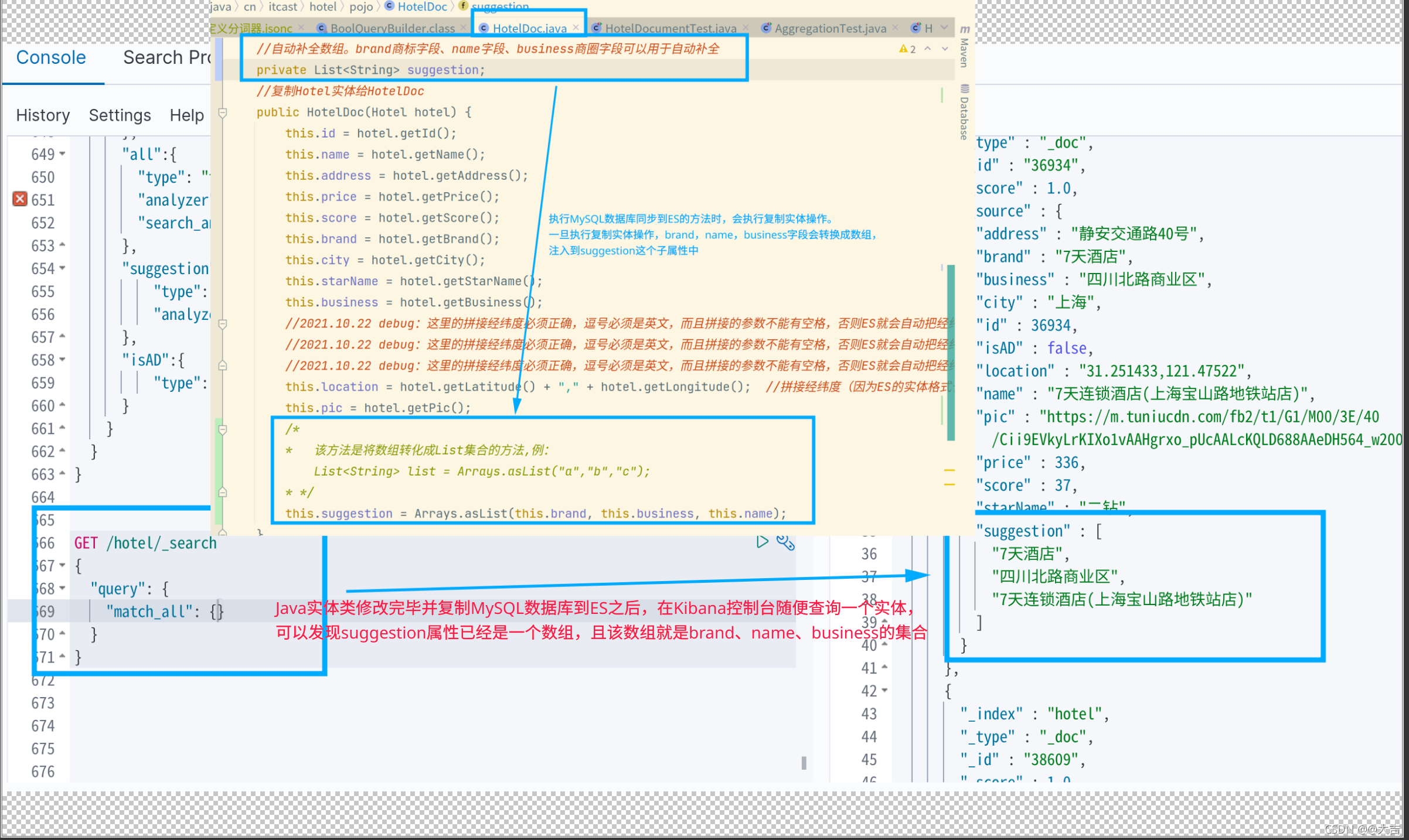The height and width of the screenshot is (840, 1409).
Task: Click the first yellow warning stripe in the editor margin
Action: [949, 470]
